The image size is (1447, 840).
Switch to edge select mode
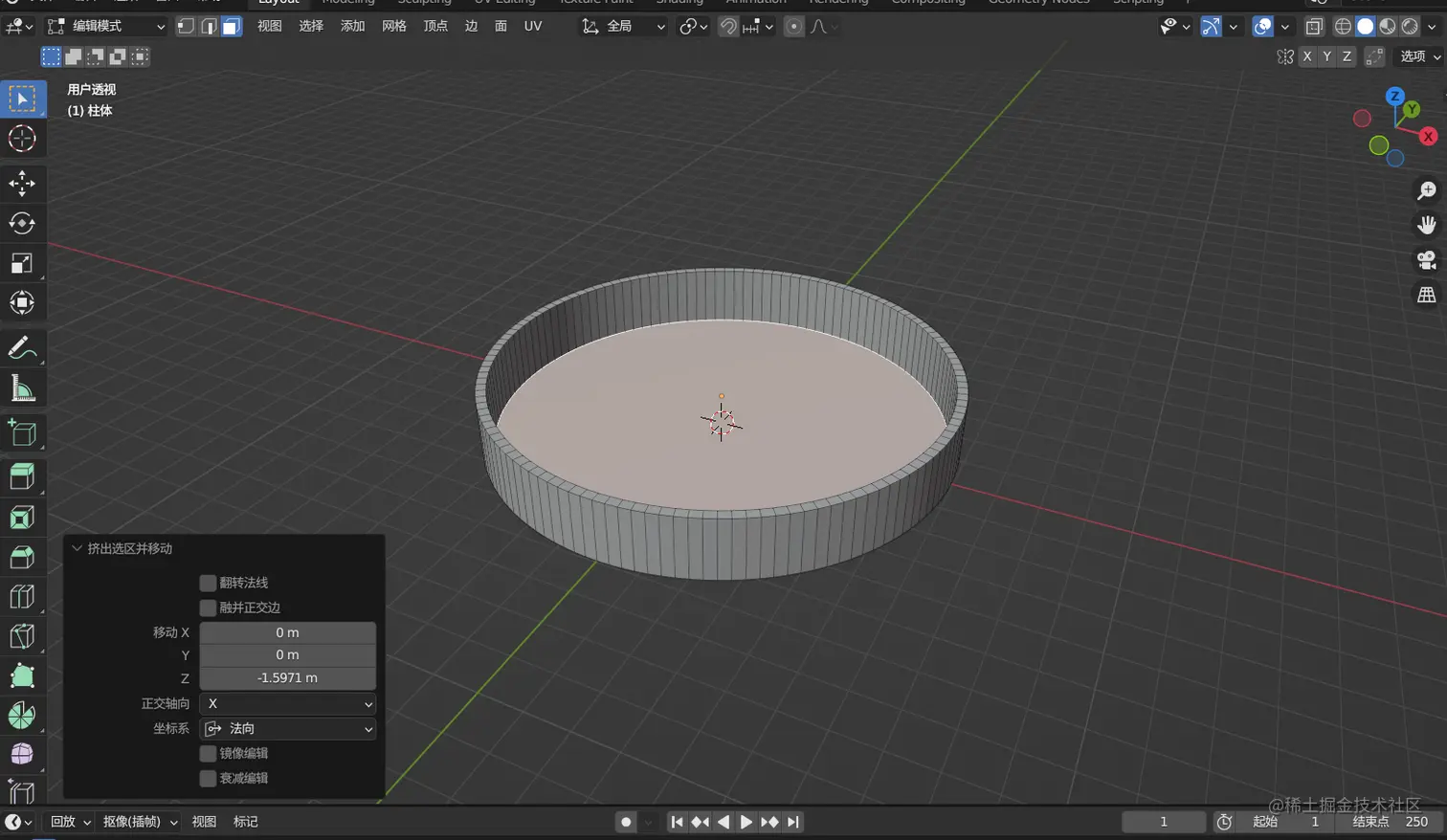coord(209,27)
